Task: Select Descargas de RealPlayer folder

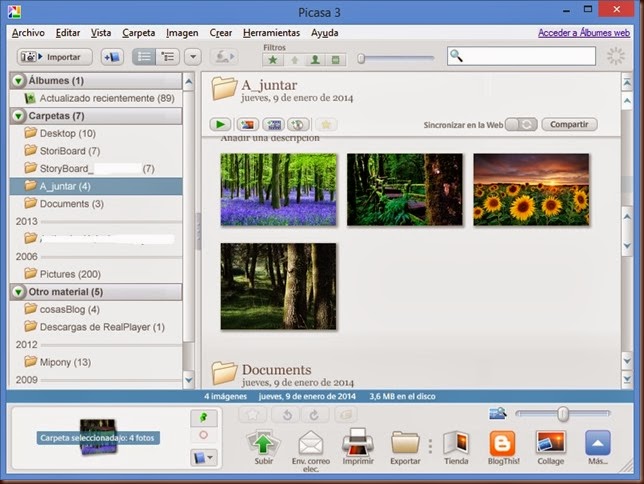Action: click(96, 327)
